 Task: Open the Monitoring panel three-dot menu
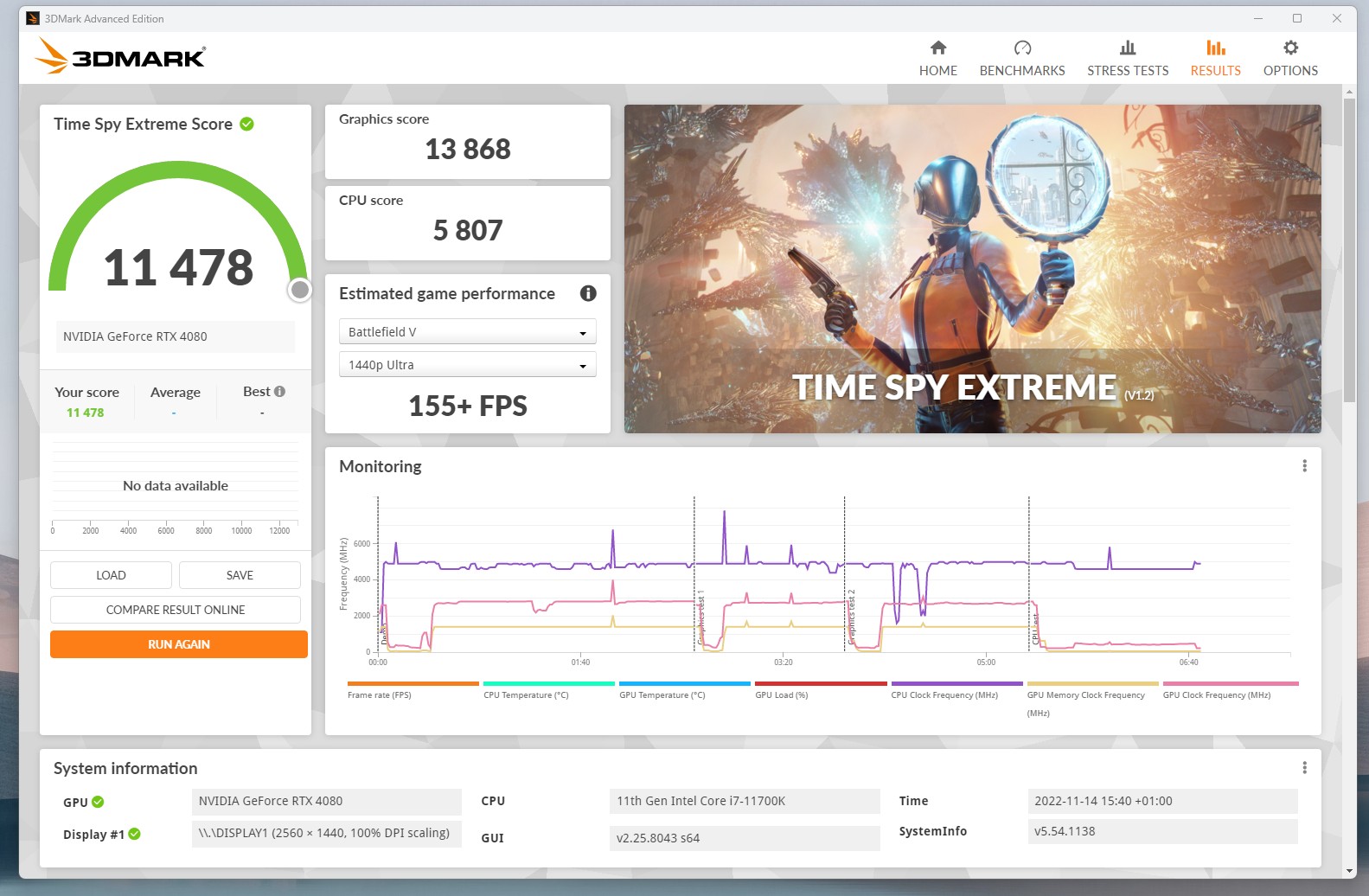(x=1304, y=466)
